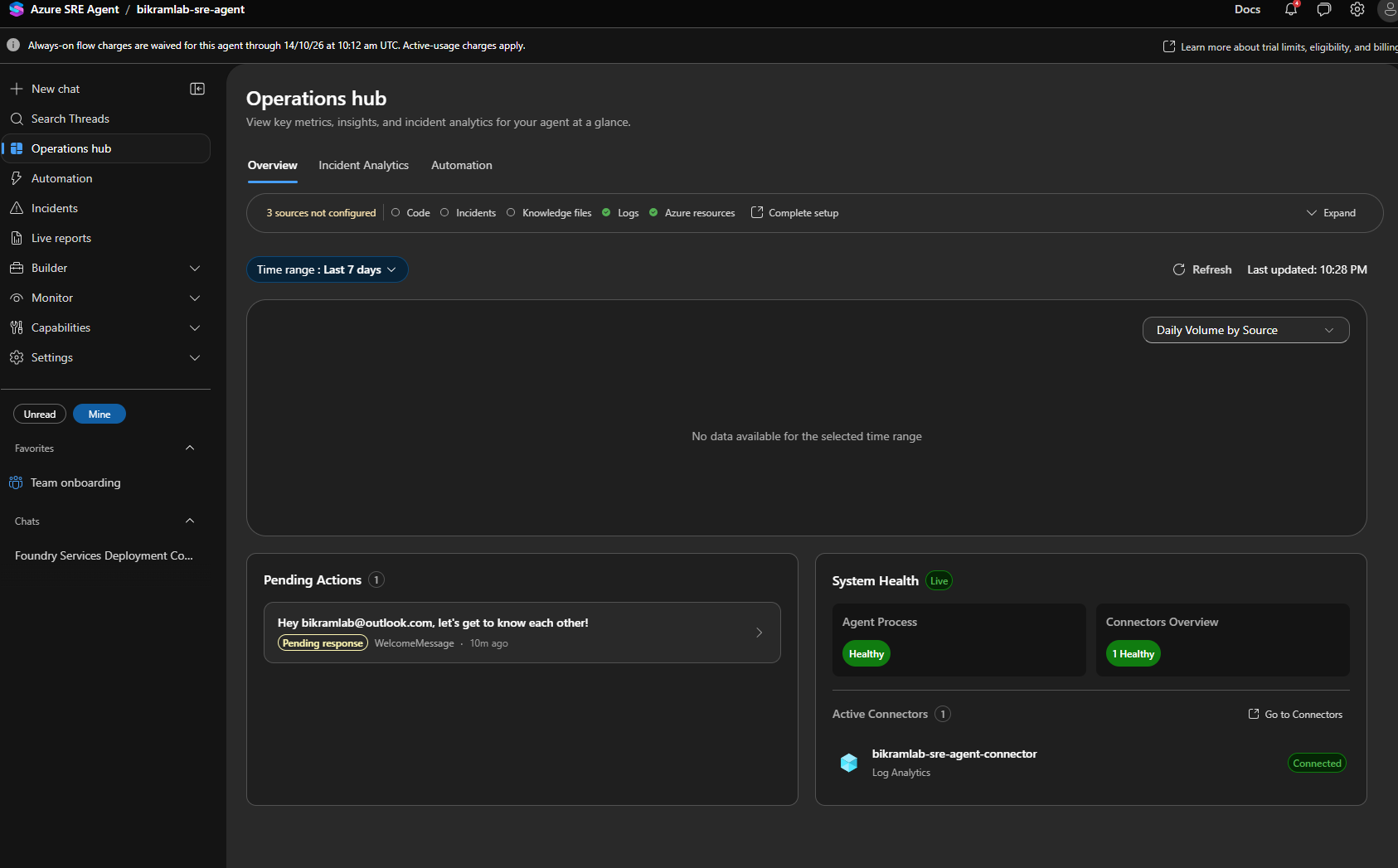Open the Daily Volume by Source dropdown
Viewport: 1398px width, 868px height.
pos(1245,330)
